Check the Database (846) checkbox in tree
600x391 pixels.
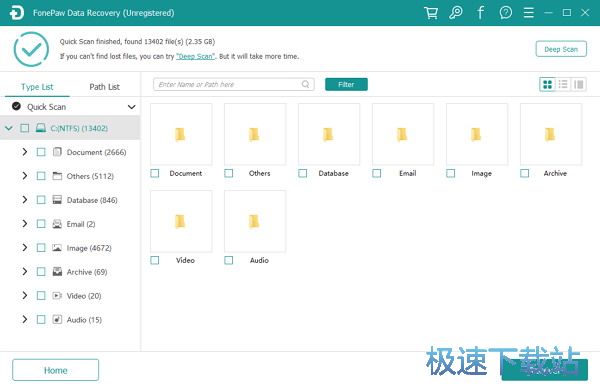[x=41, y=200]
